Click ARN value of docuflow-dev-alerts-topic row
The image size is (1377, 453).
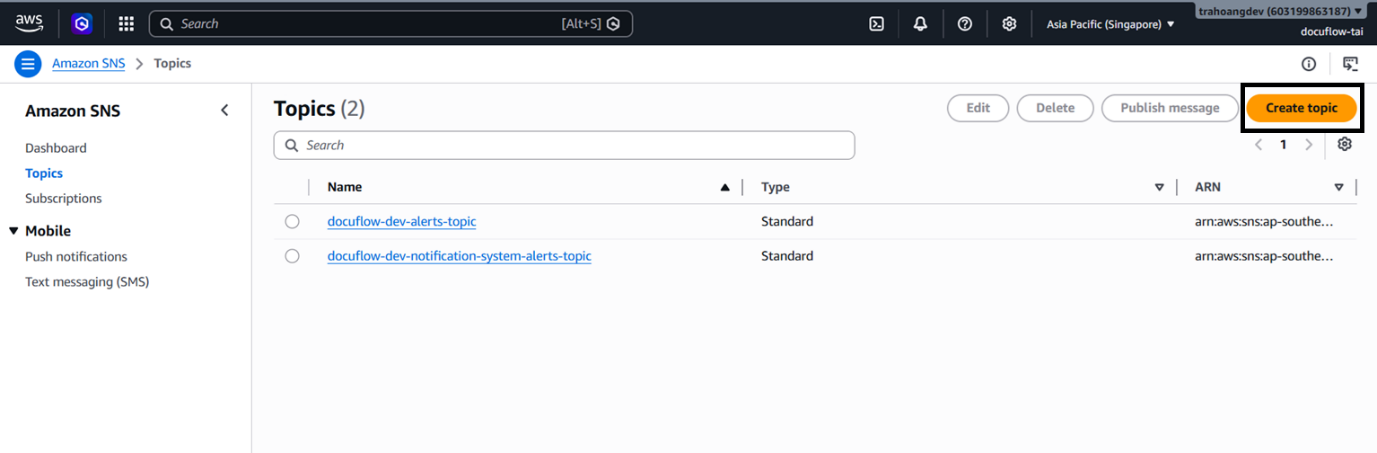[1264, 222]
